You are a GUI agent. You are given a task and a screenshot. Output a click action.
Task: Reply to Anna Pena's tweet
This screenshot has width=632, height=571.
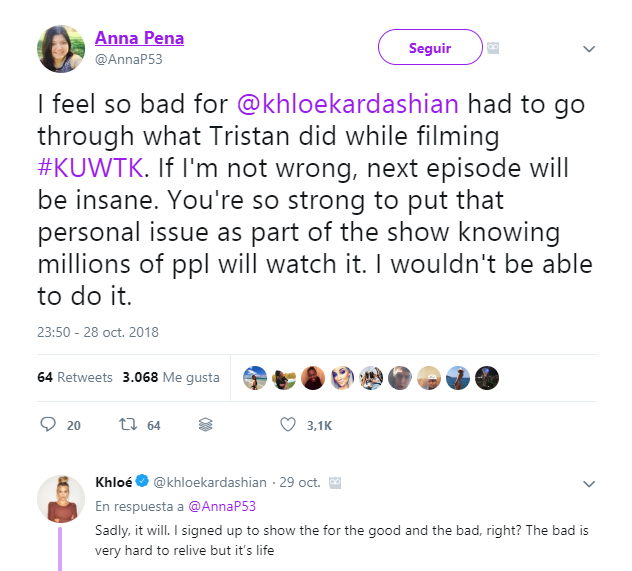(47, 425)
